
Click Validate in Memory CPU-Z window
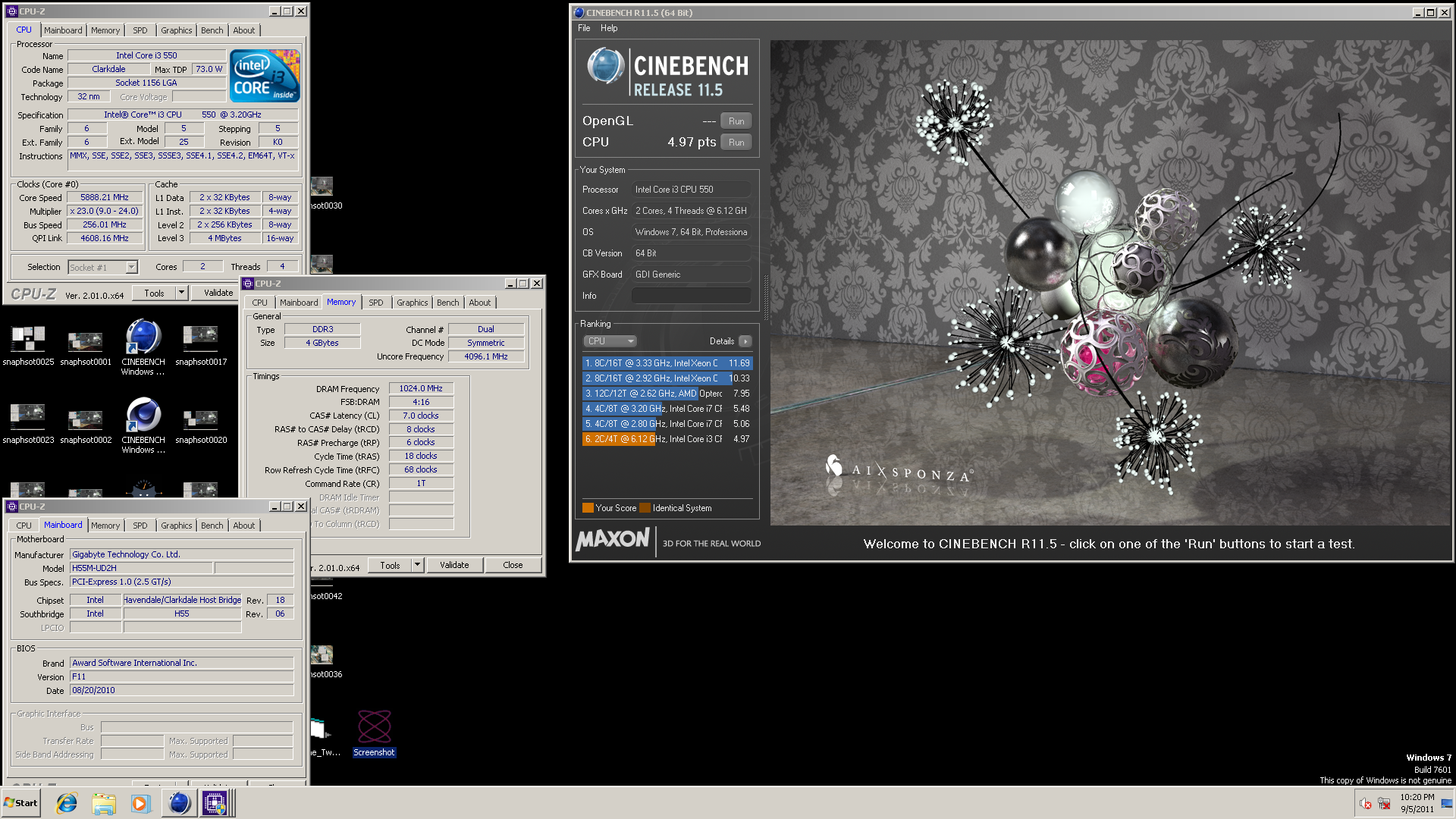coord(454,565)
